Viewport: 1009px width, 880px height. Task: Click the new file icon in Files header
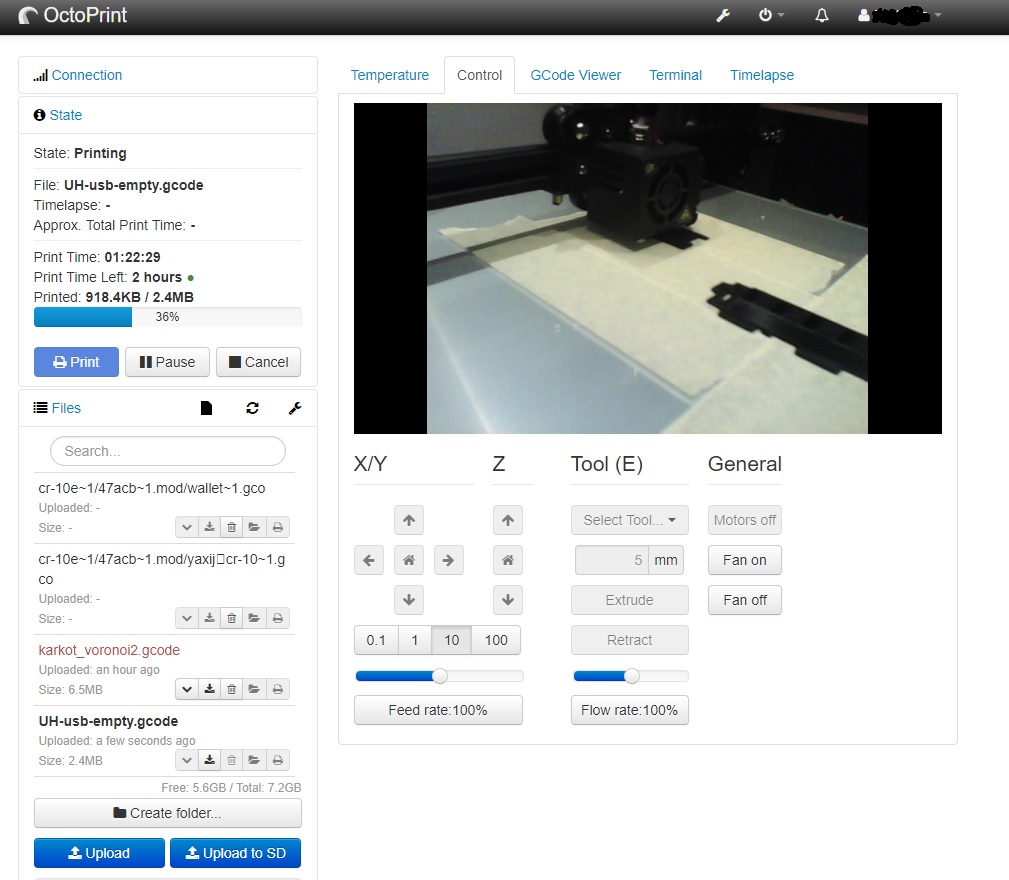pyautogui.click(x=207, y=408)
